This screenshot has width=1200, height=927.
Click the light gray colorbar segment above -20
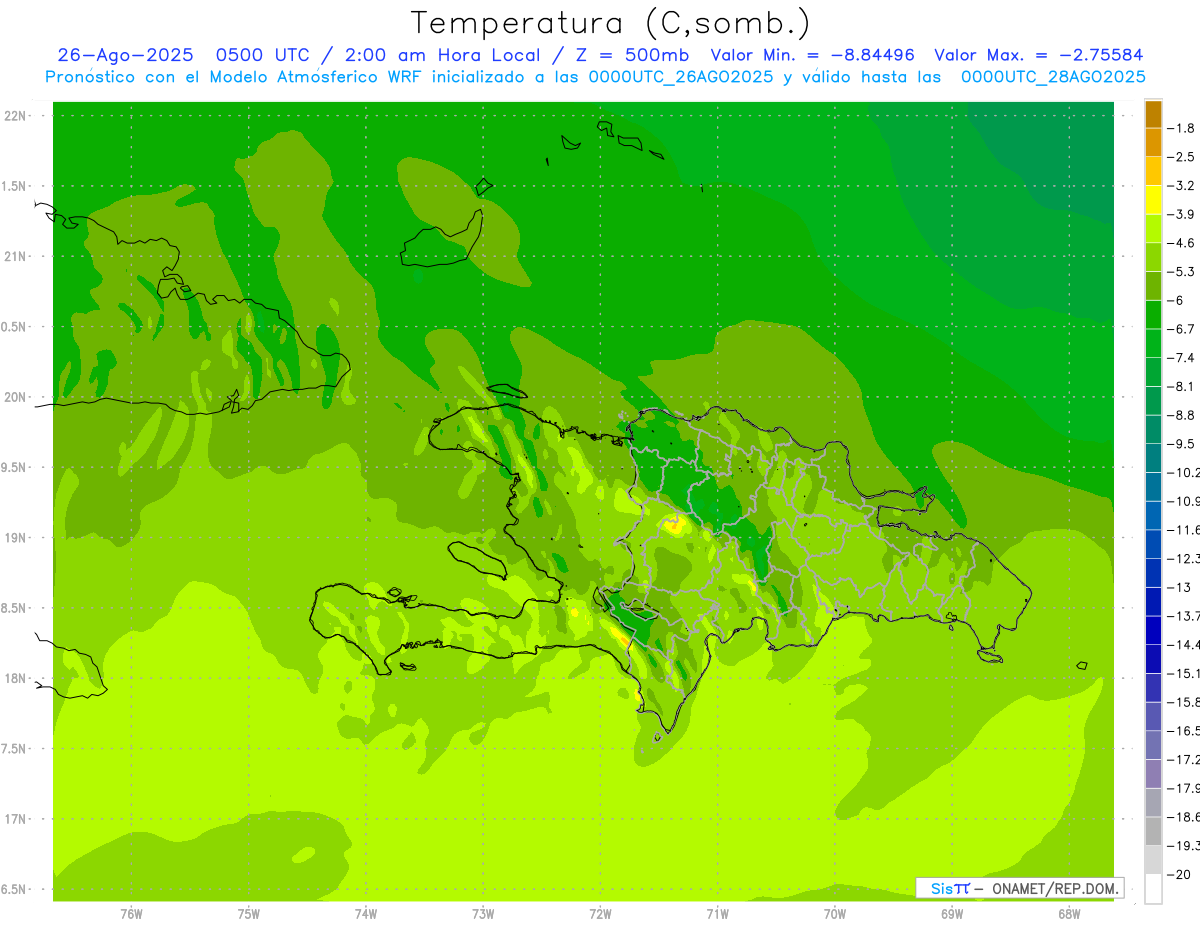(x=1153, y=860)
